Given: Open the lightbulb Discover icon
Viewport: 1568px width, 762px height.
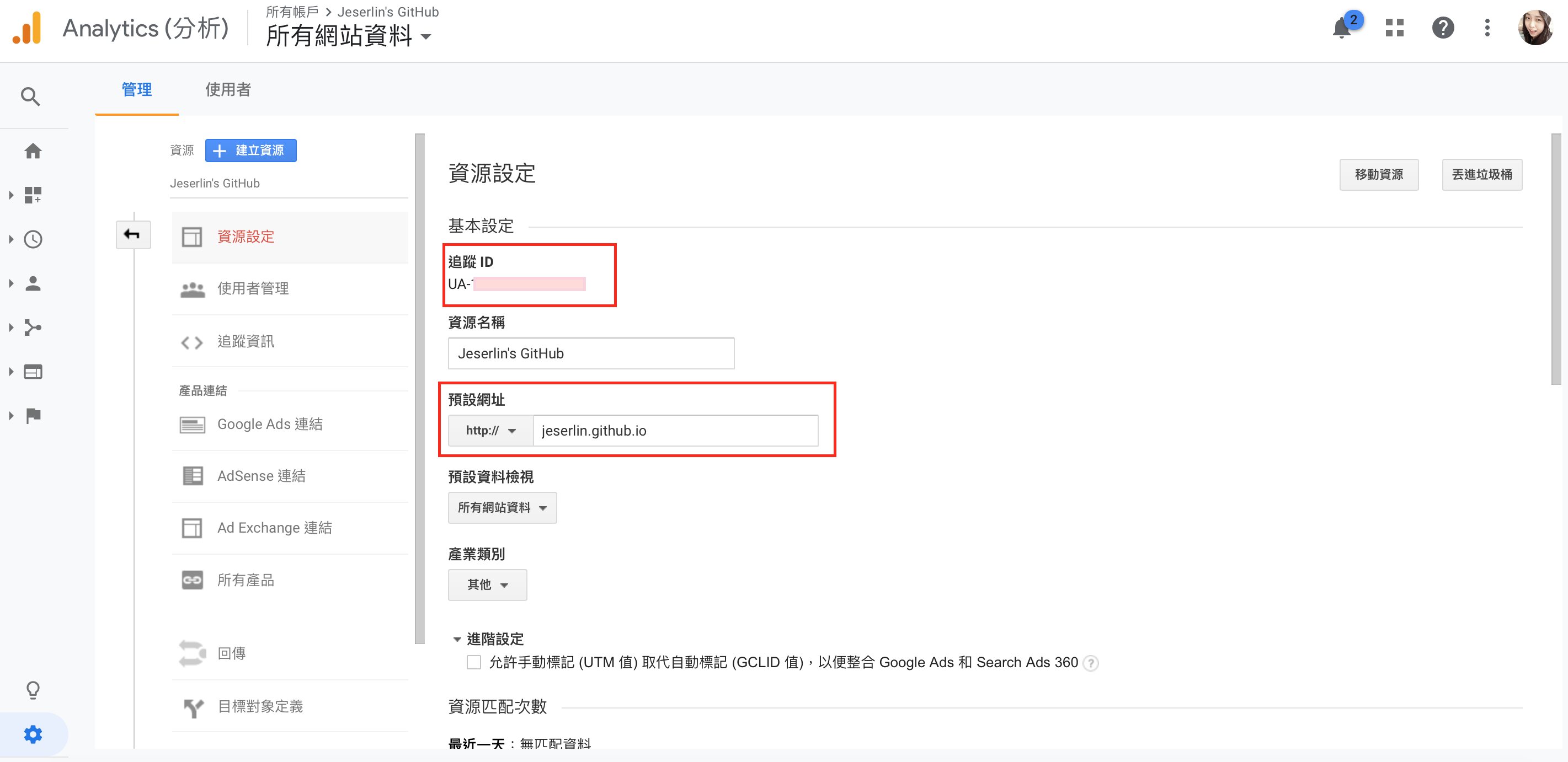Looking at the screenshot, I should click(x=33, y=690).
